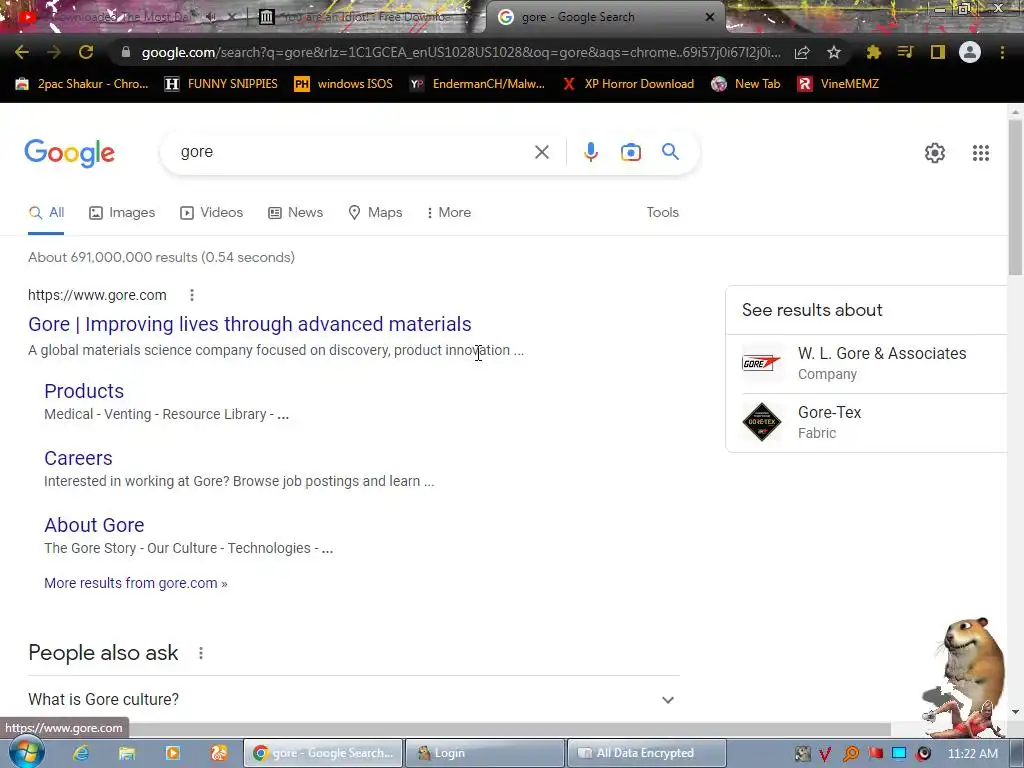Click More results from gore.com
This screenshot has height=768, width=1024.
pyautogui.click(x=135, y=583)
